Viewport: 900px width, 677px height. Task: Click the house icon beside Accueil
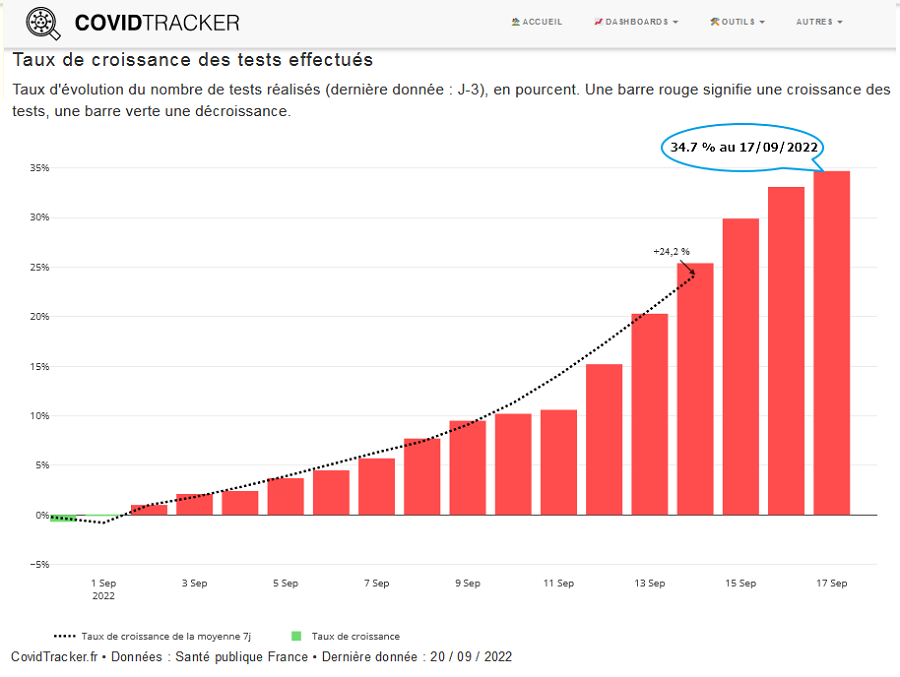click(x=515, y=22)
